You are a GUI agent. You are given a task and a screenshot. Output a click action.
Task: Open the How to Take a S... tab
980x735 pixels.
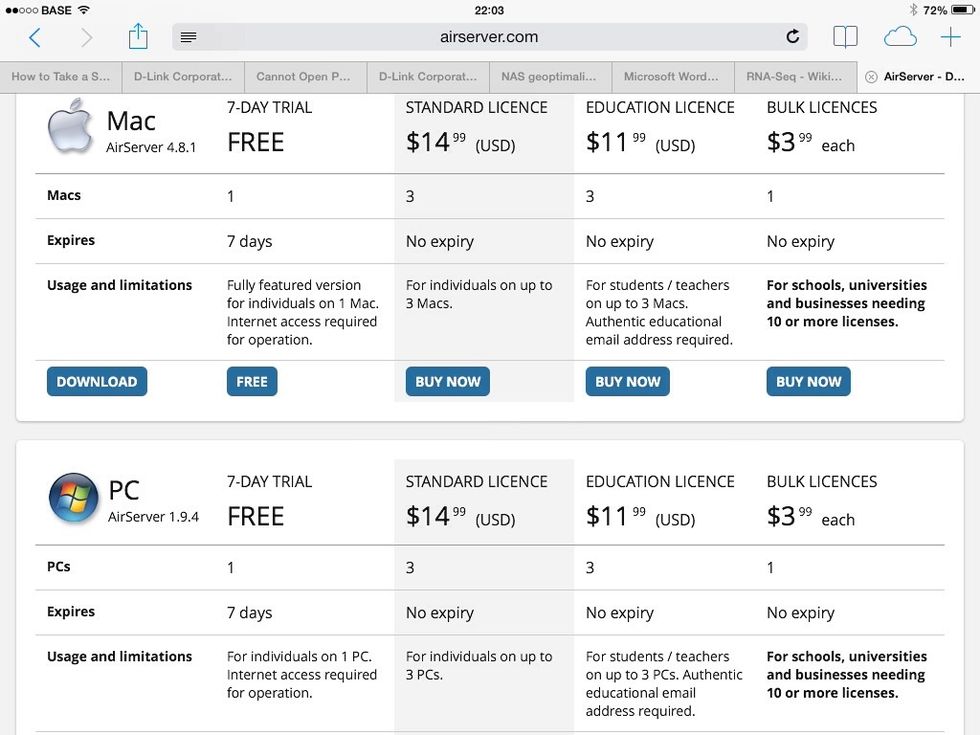60,77
